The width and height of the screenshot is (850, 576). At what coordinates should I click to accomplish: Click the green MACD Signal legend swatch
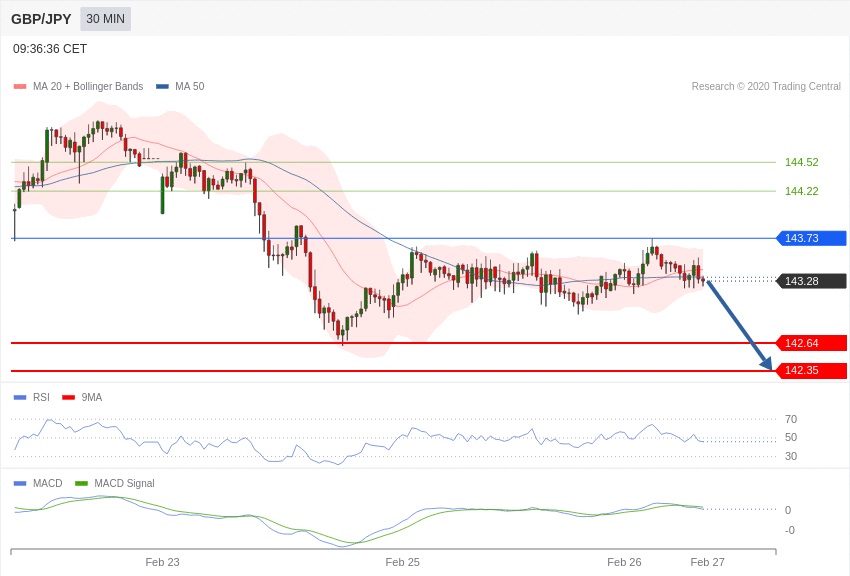81,483
